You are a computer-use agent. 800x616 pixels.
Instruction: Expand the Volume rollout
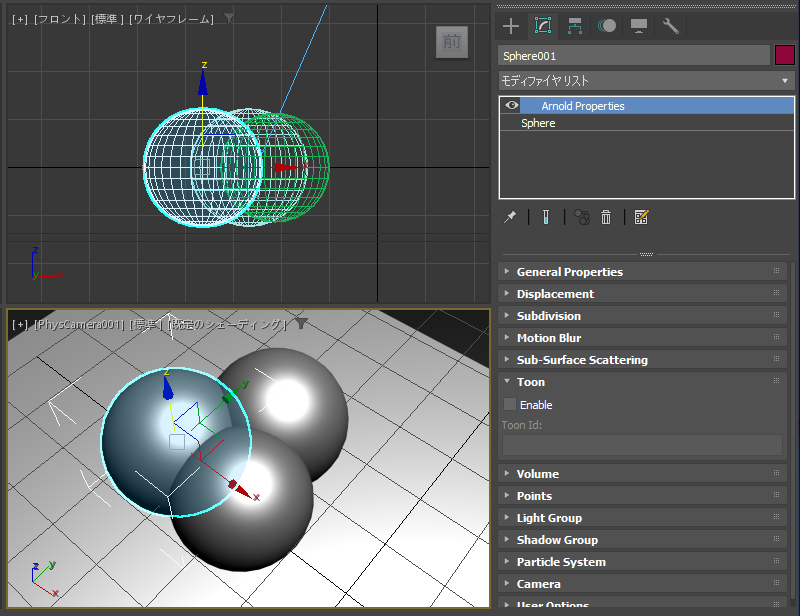[642, 474]
